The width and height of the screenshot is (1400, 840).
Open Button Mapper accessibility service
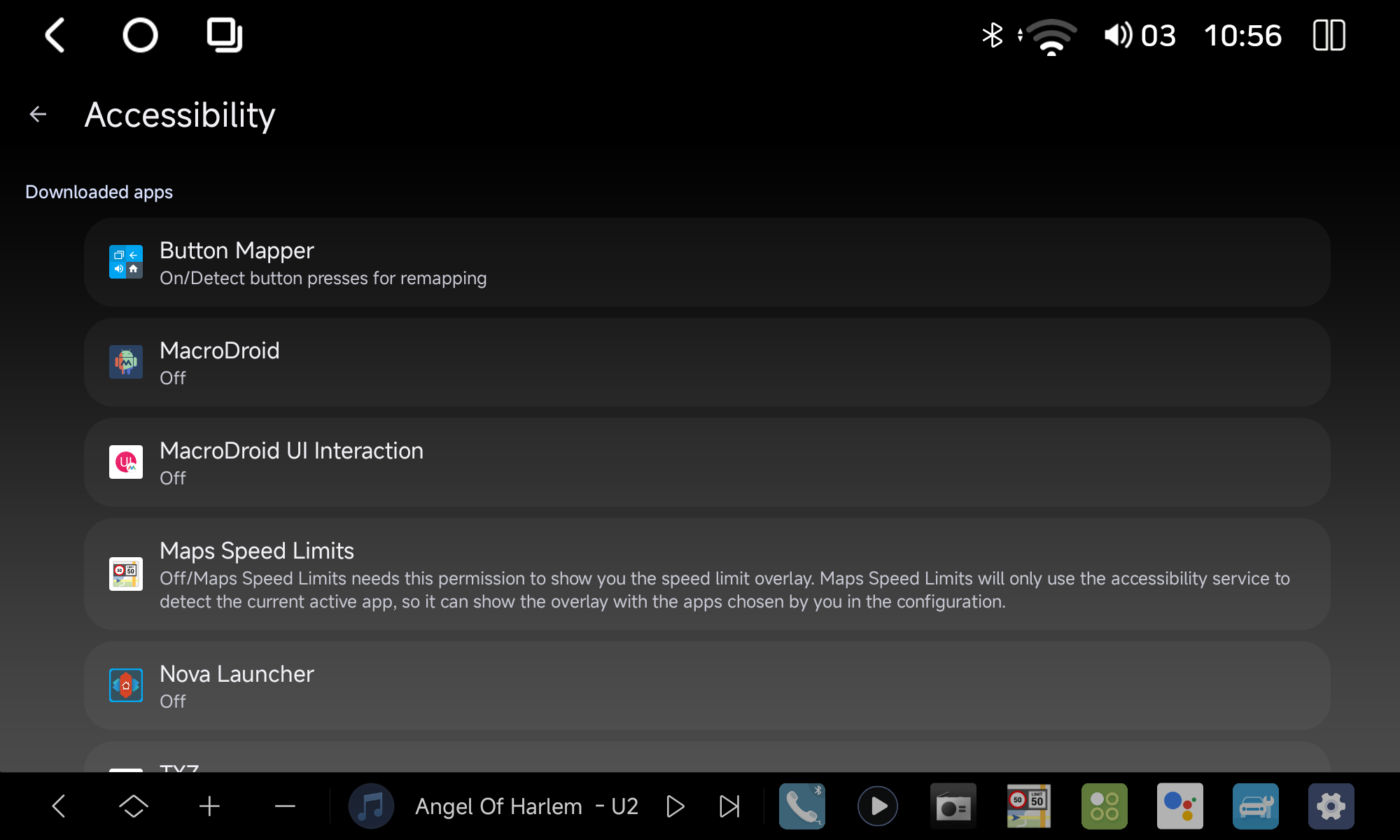(707, 262)
